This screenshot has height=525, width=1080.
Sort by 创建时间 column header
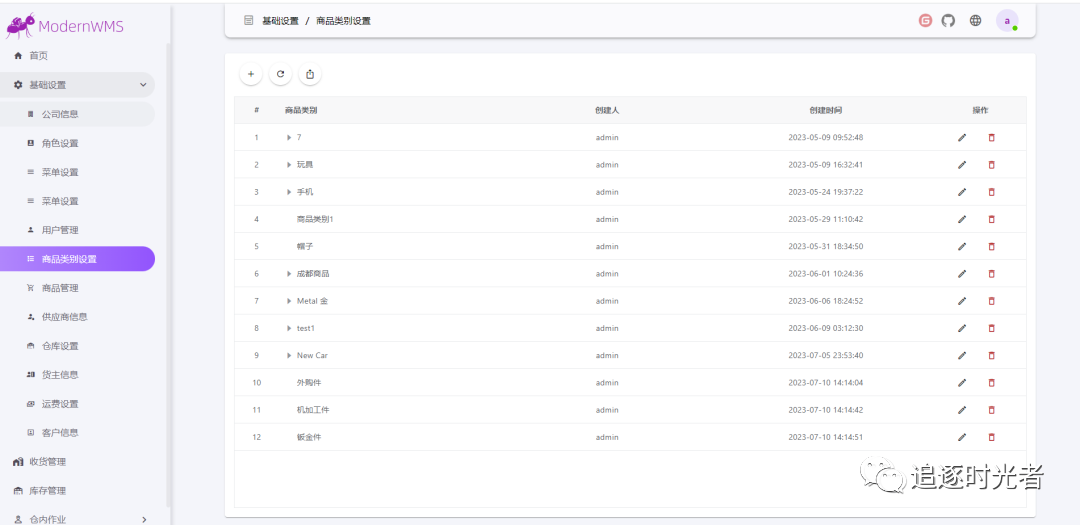[825, 110]
